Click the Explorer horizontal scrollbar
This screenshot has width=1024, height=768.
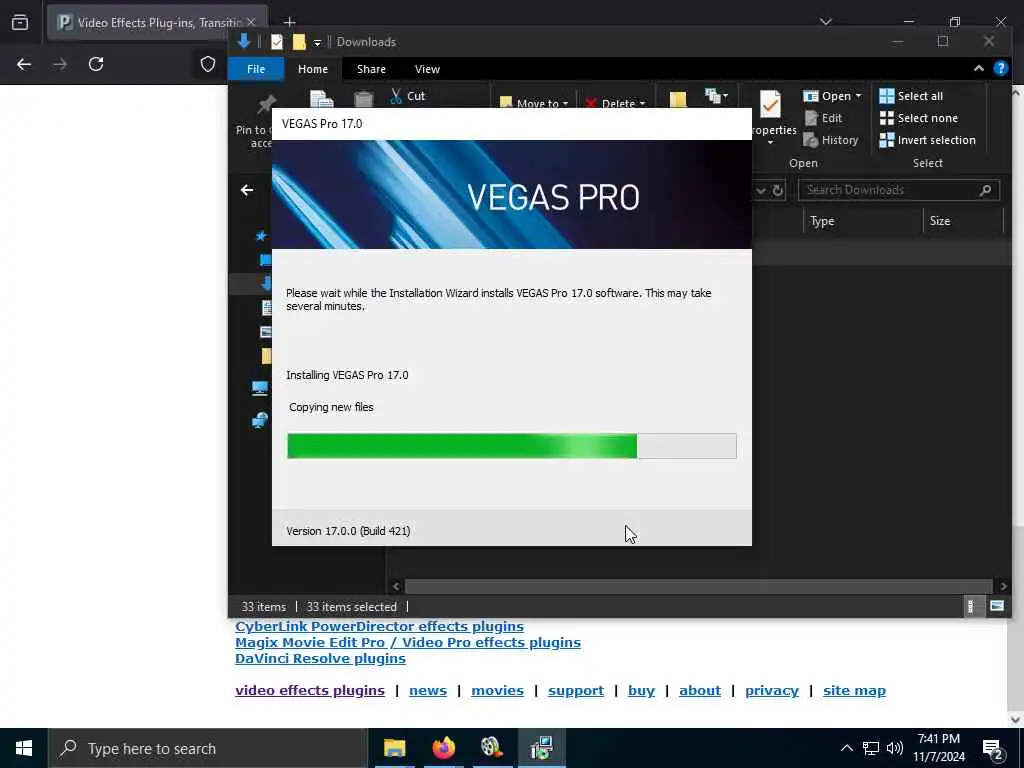tap(699, 586)
